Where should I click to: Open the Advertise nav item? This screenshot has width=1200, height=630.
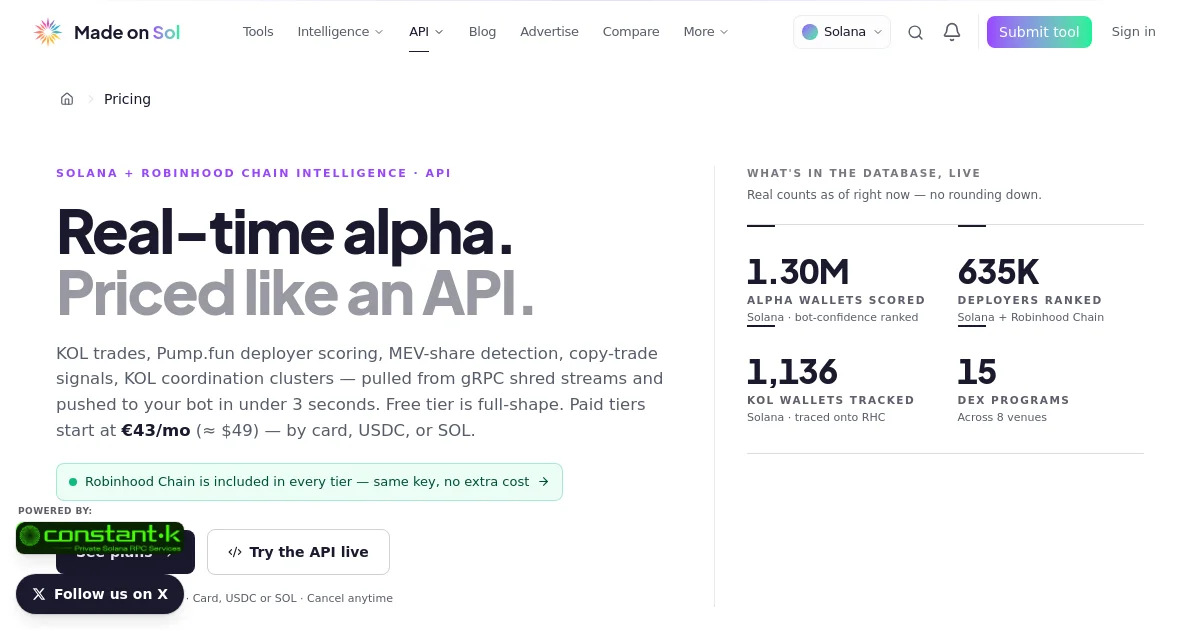(549, 32)
